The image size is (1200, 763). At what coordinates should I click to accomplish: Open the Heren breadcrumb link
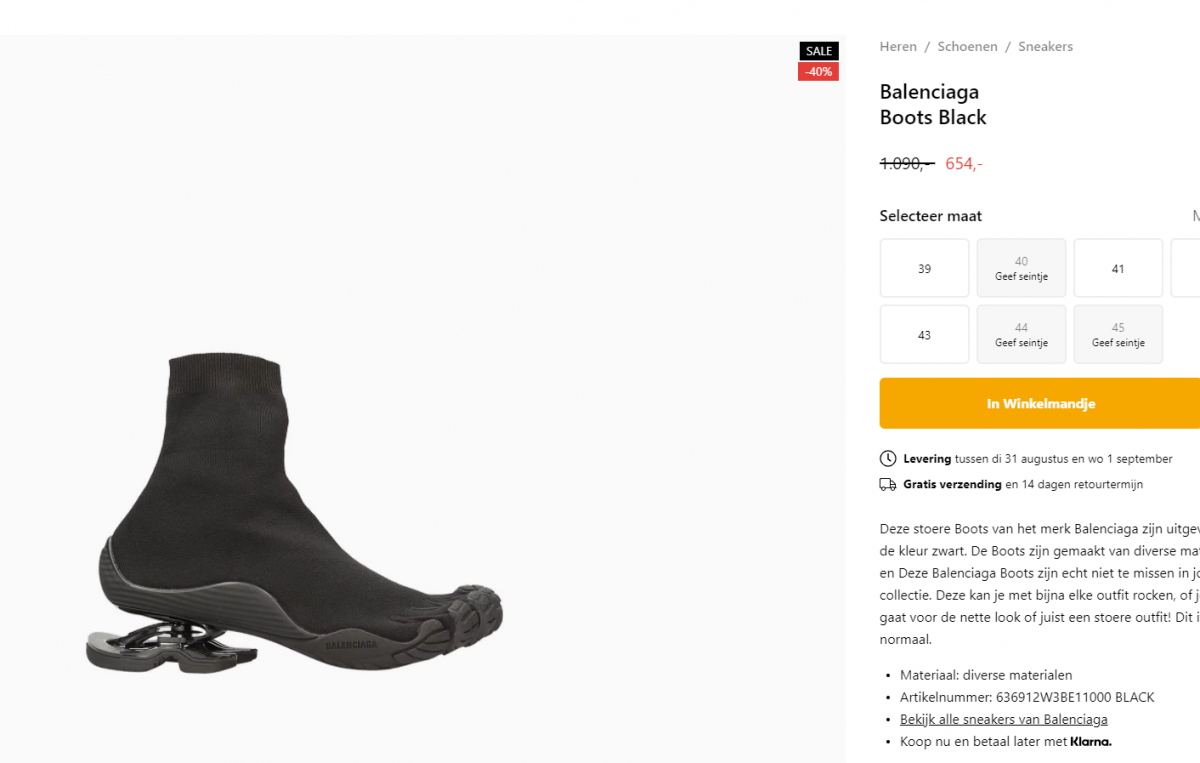tap(898, 47)
